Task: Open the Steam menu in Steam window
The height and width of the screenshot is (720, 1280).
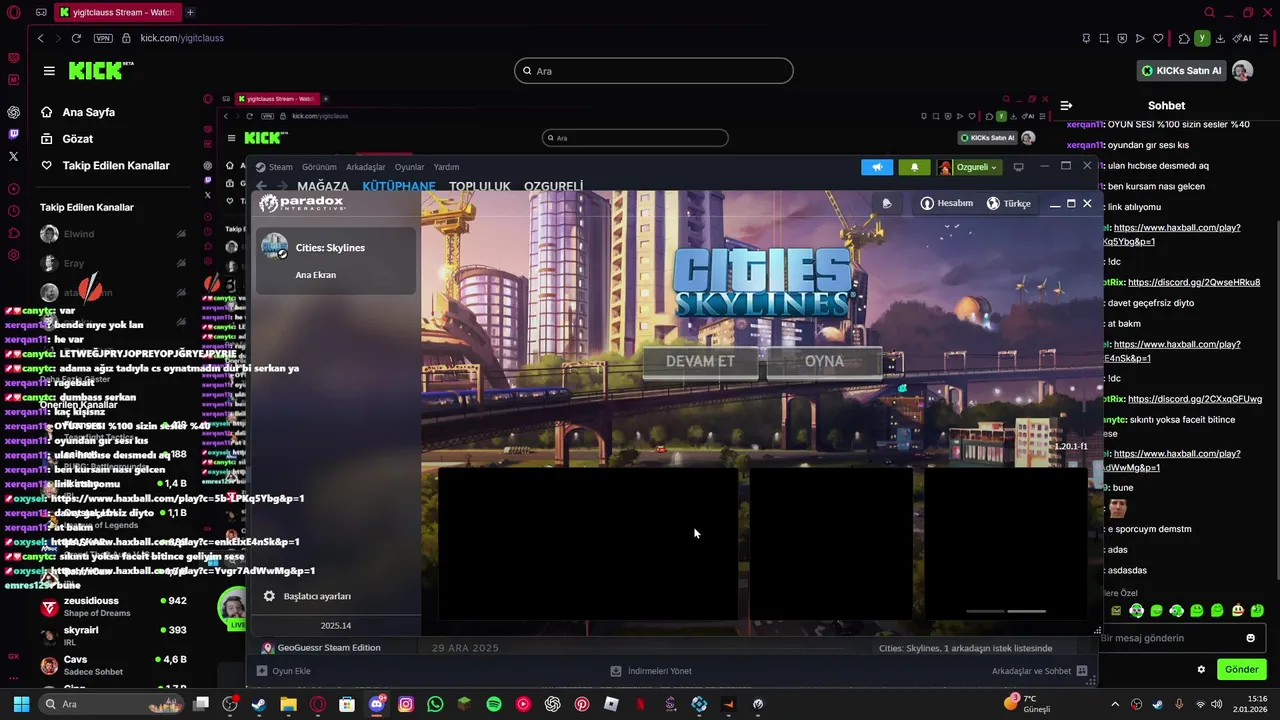Action: coord(274,167)
